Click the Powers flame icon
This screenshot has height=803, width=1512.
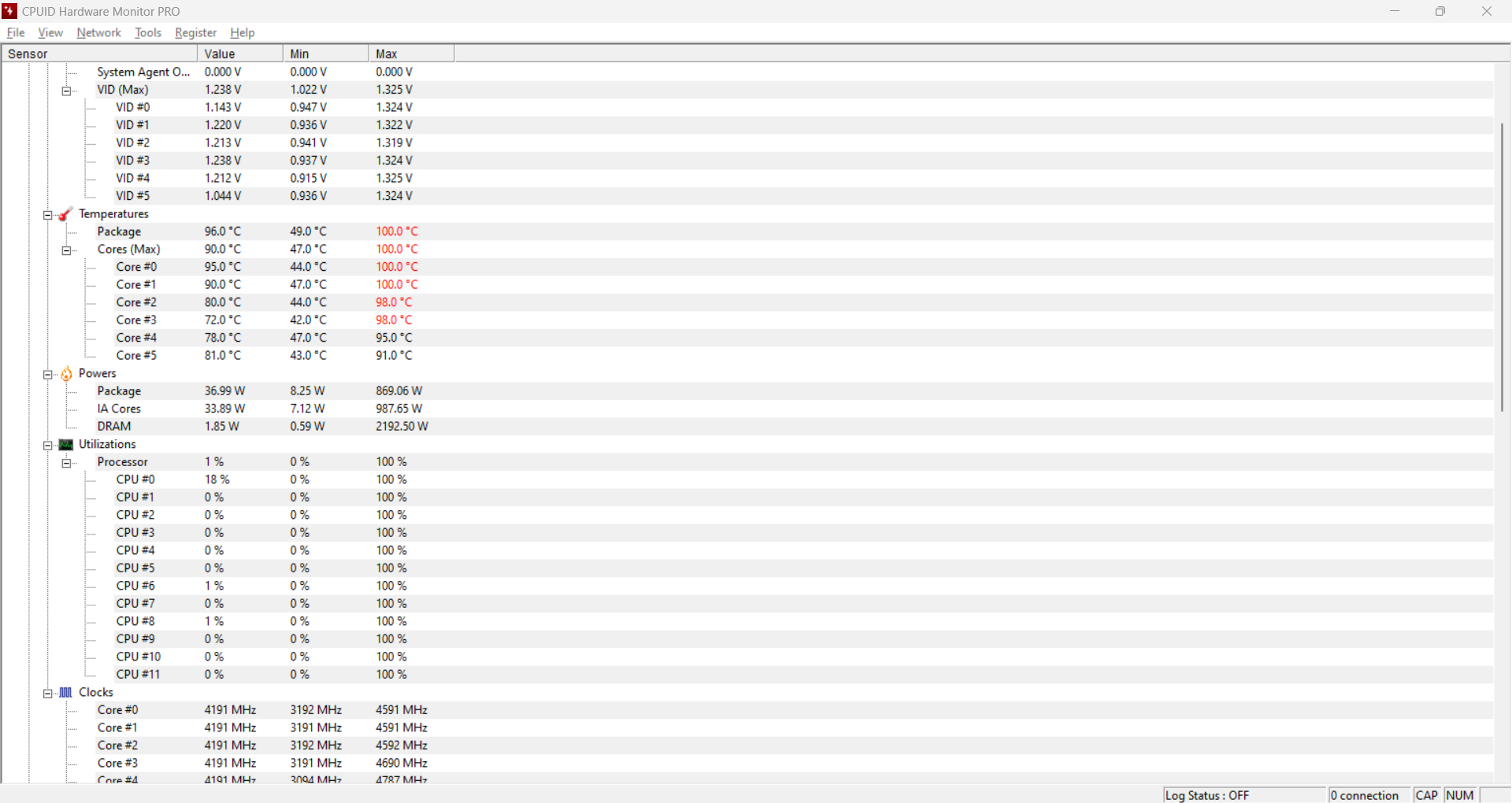(66, 374)
